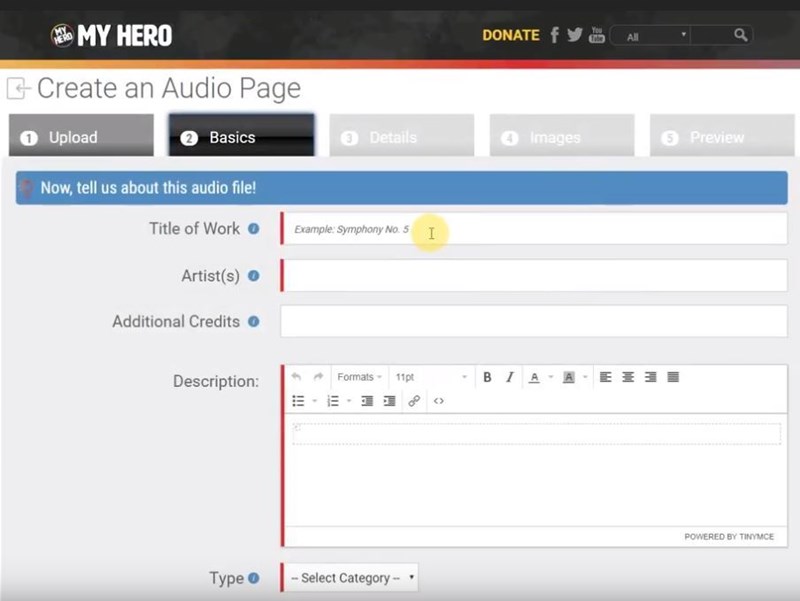Click the exit icon beside page title
This screenshot has height=601, width=800.
18,88
